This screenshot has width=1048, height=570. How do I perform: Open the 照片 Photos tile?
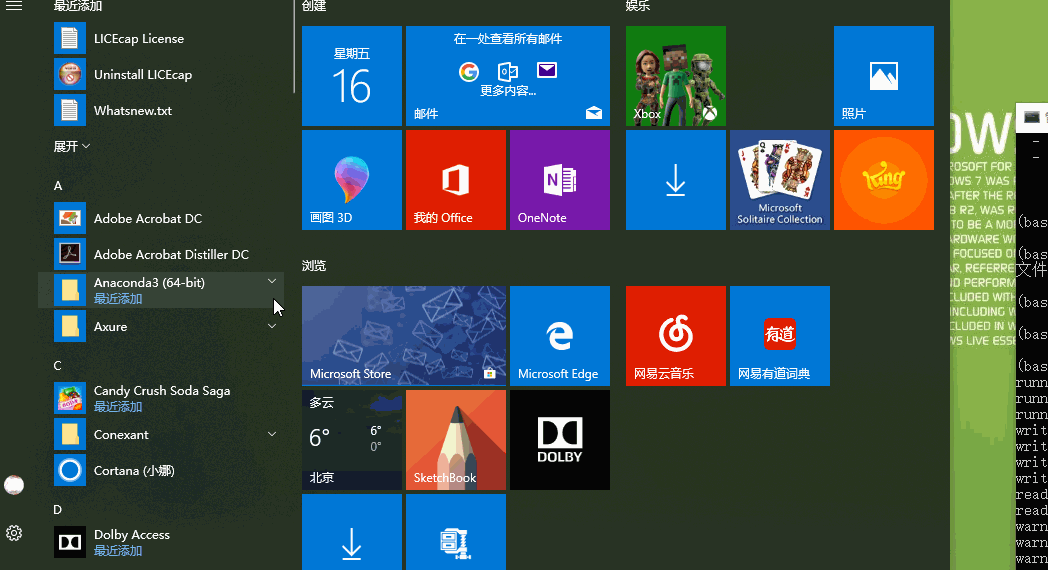click(x=884, y=76)
